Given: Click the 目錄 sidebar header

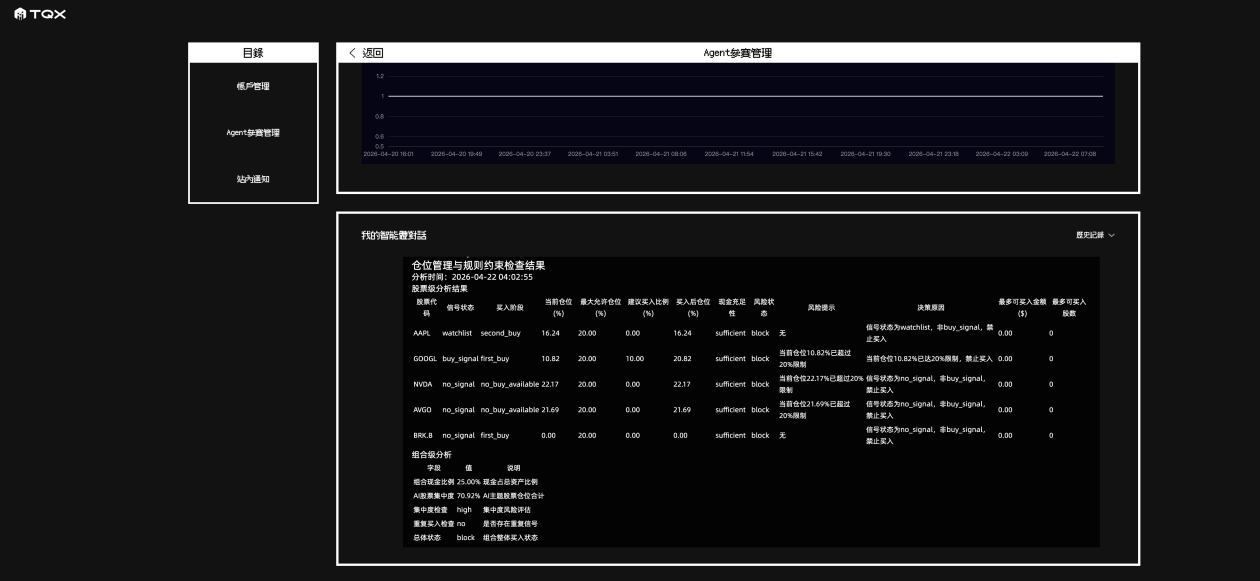Looking at the screenshot, I should [x=253, y=53].
